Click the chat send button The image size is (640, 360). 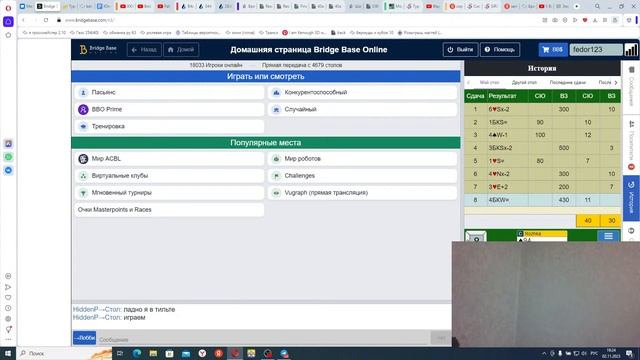pyautogui.click(x=441, y=338)
